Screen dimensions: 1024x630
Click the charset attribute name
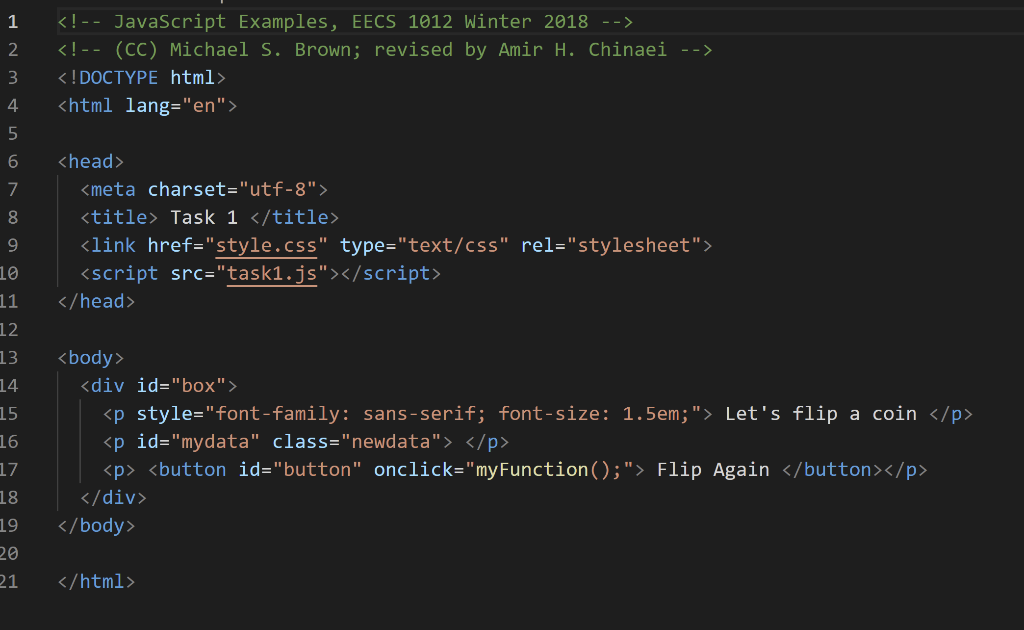(187, 189)
